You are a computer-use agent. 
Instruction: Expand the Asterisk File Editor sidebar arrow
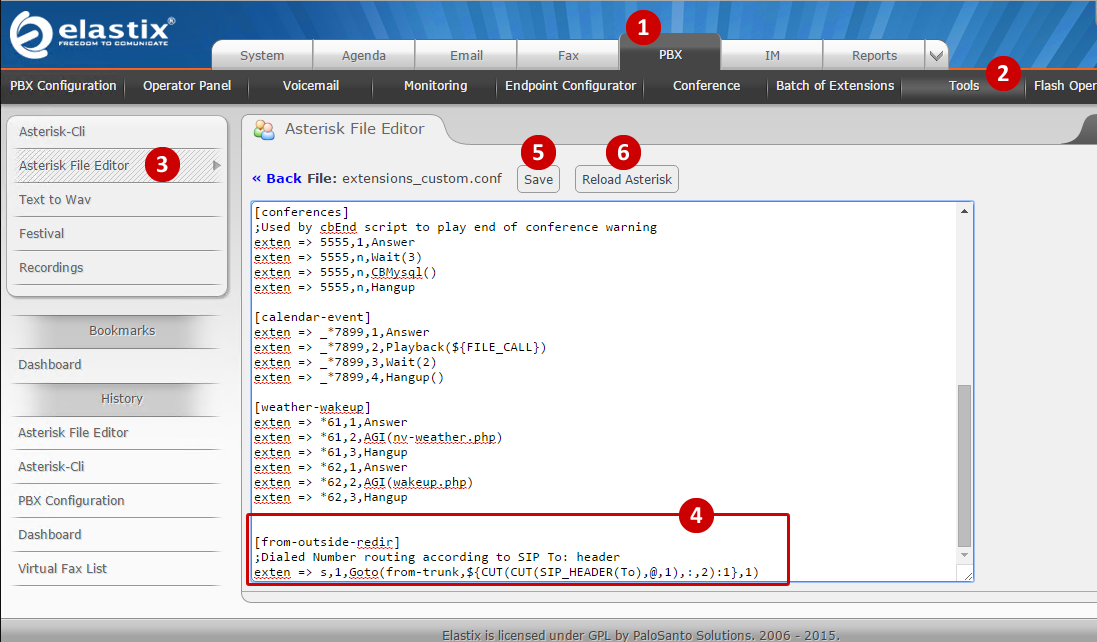216,166
